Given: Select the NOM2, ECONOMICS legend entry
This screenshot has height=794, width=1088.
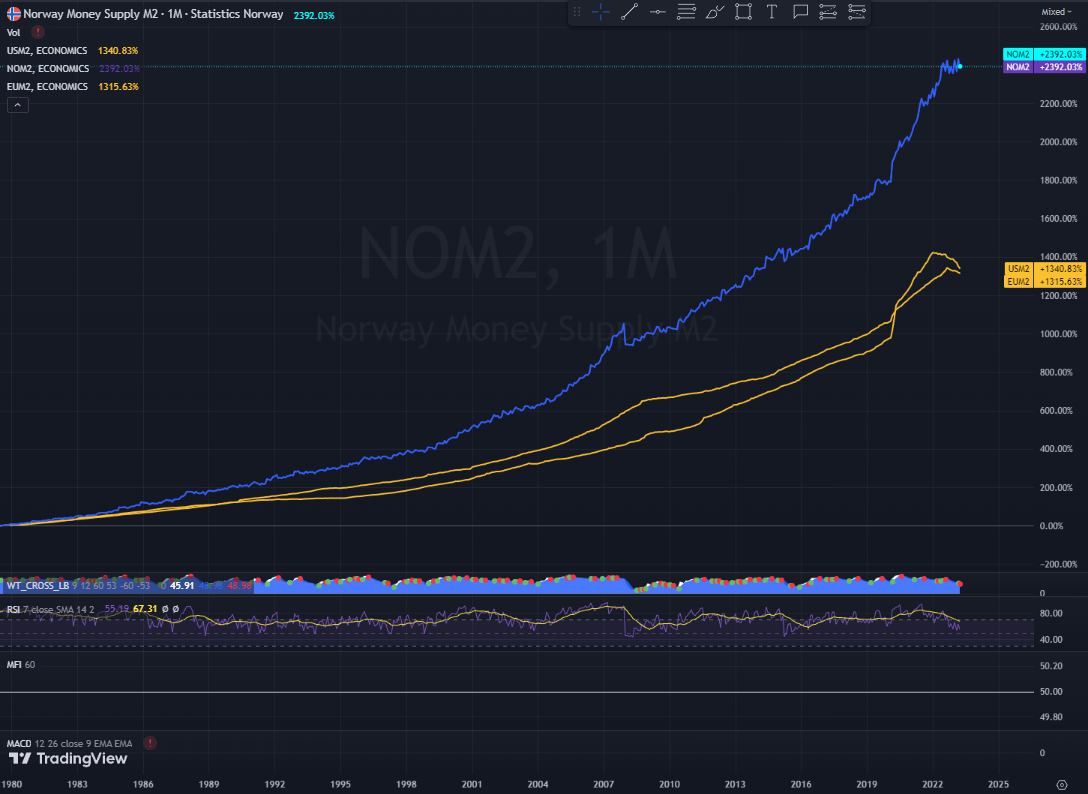Looking at the screenshot, I should (48, 69).
